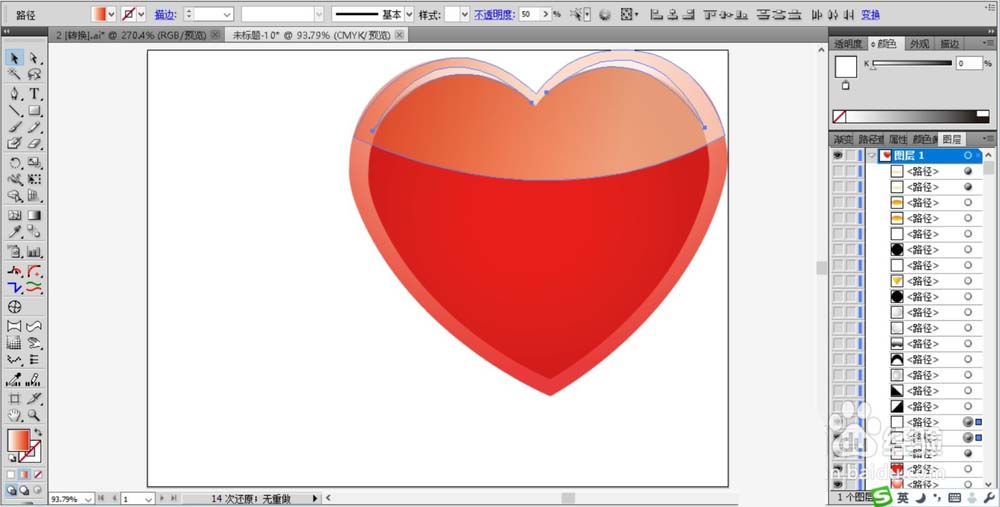The height and width of the screenshot is (507, 1000).
Task: Open the 样式 graphic style dropdown
Action: point(464,14)
